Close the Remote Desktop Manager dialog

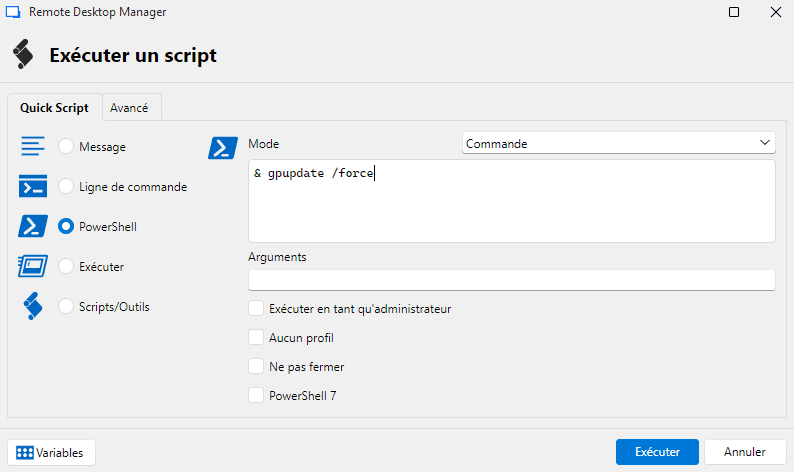[776, 12]
